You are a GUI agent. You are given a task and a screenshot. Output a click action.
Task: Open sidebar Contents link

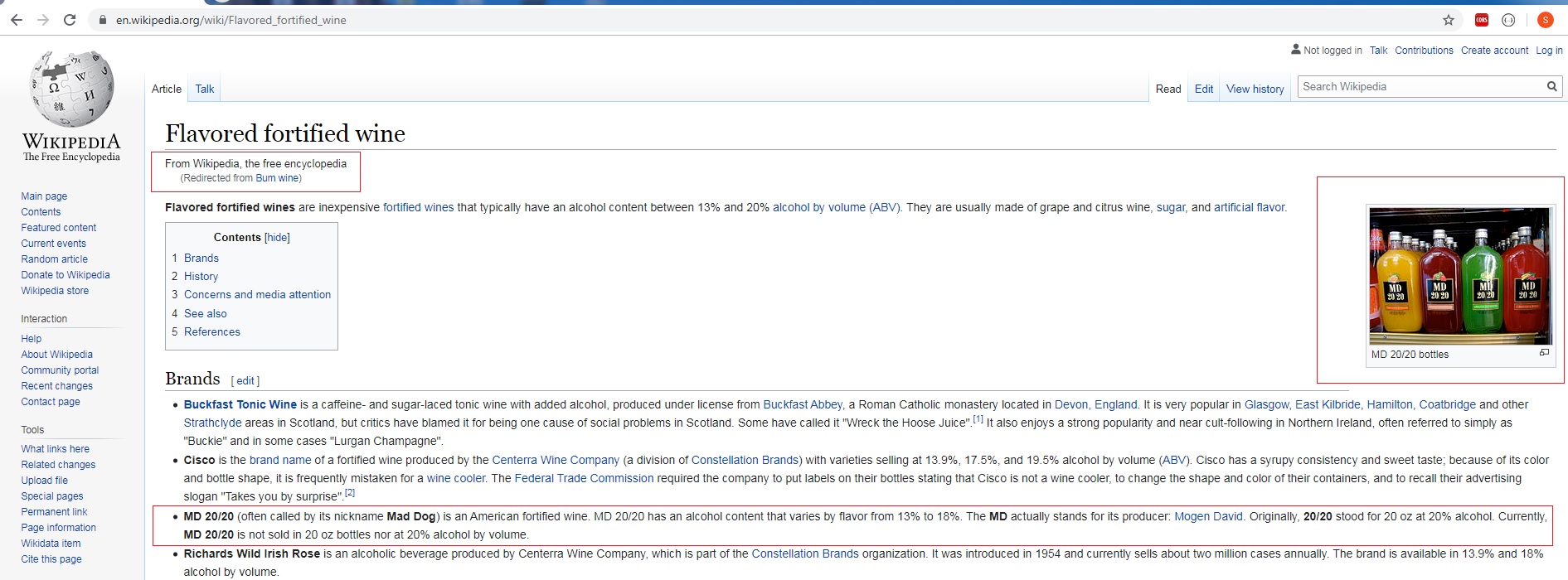(x=41, y=212)
